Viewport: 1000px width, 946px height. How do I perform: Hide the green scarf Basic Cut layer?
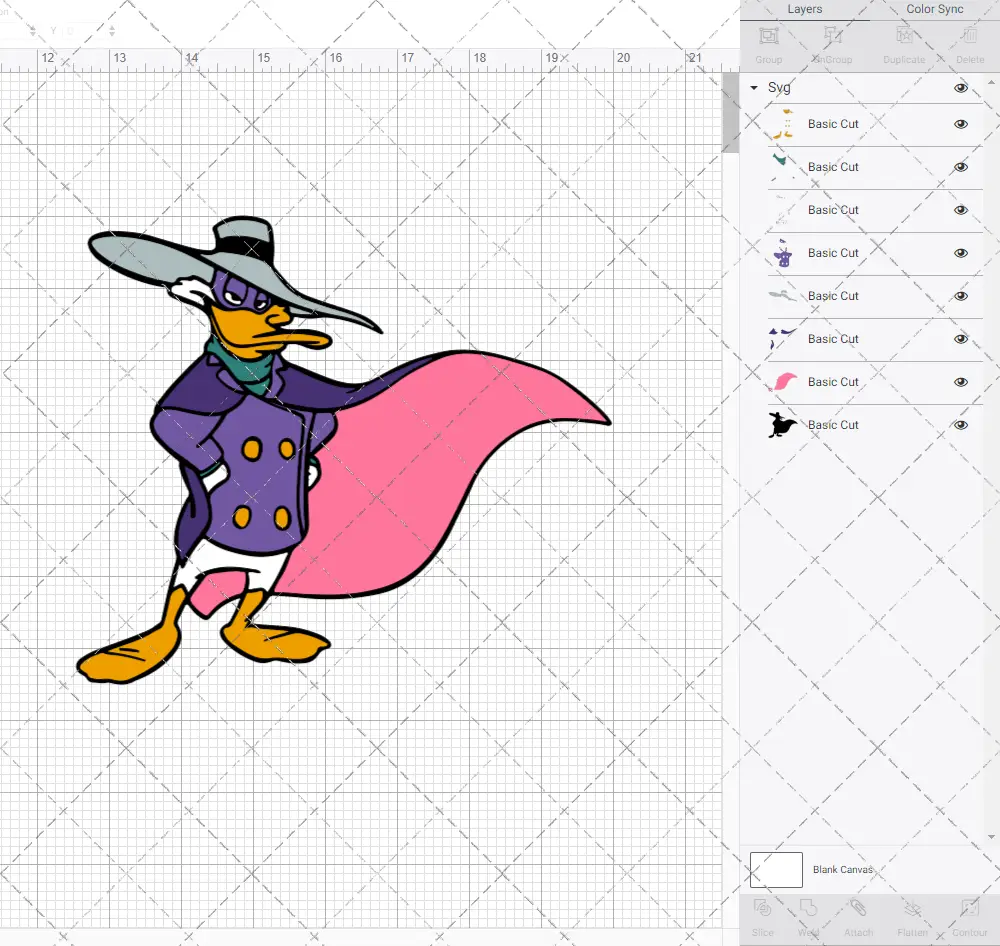(x=960, y=166)
